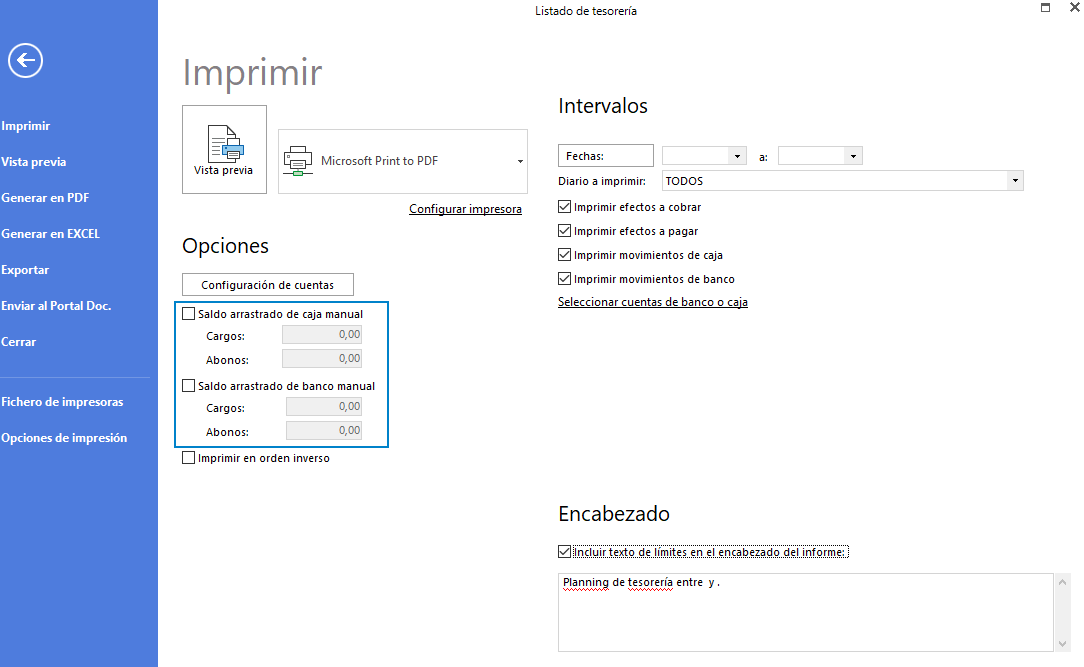The width and height of the screenshot is (1084, 667).
Task: Click Cerrar in the sidebar
Action: click(x=19, y=341)
